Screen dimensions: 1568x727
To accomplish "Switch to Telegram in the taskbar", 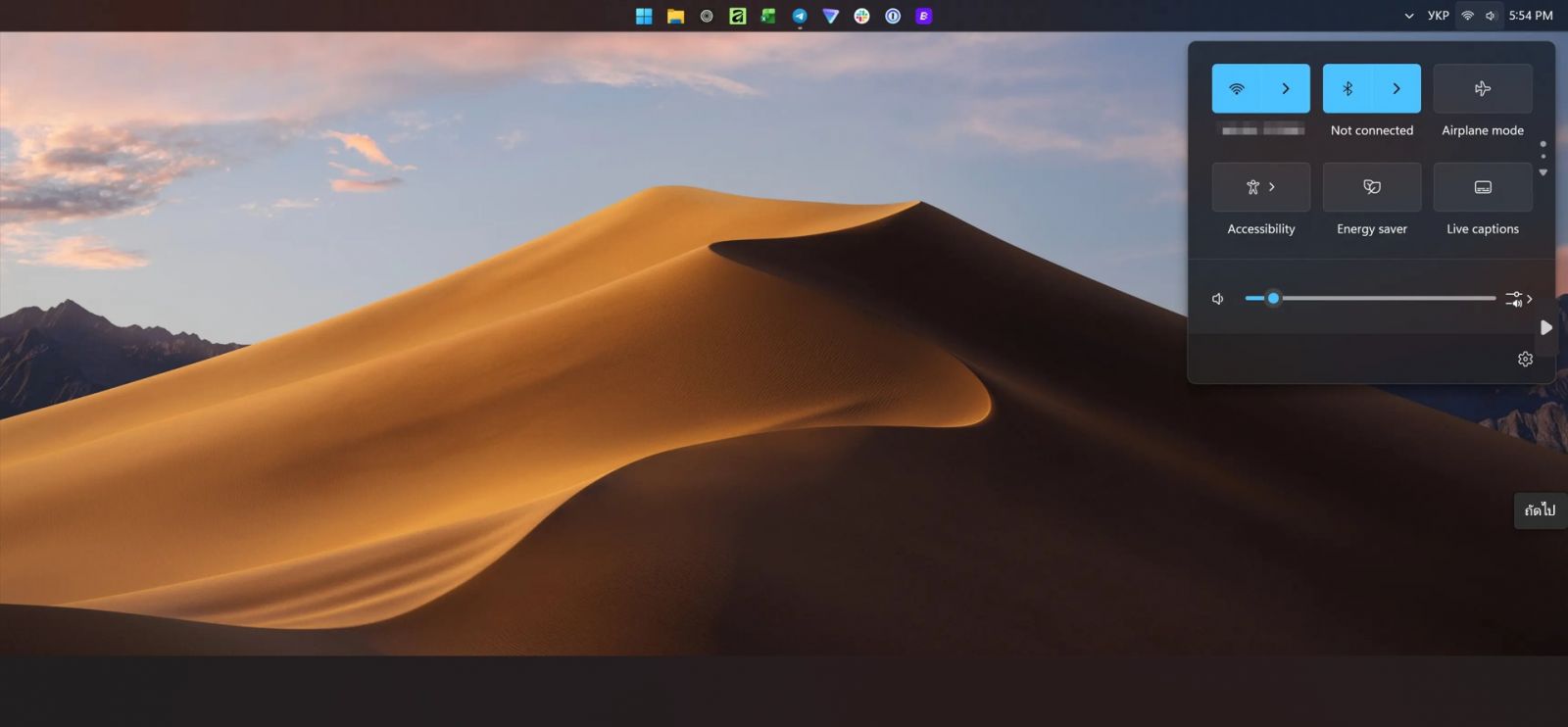I will pyautogui.click(x=800, y=16).
